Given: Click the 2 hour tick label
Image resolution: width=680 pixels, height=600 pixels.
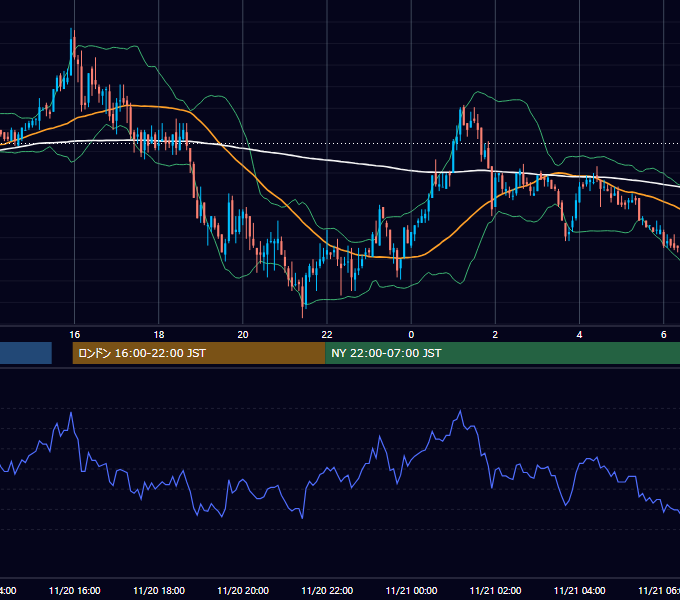Looking at the screenshot, I should pos(495,334).
